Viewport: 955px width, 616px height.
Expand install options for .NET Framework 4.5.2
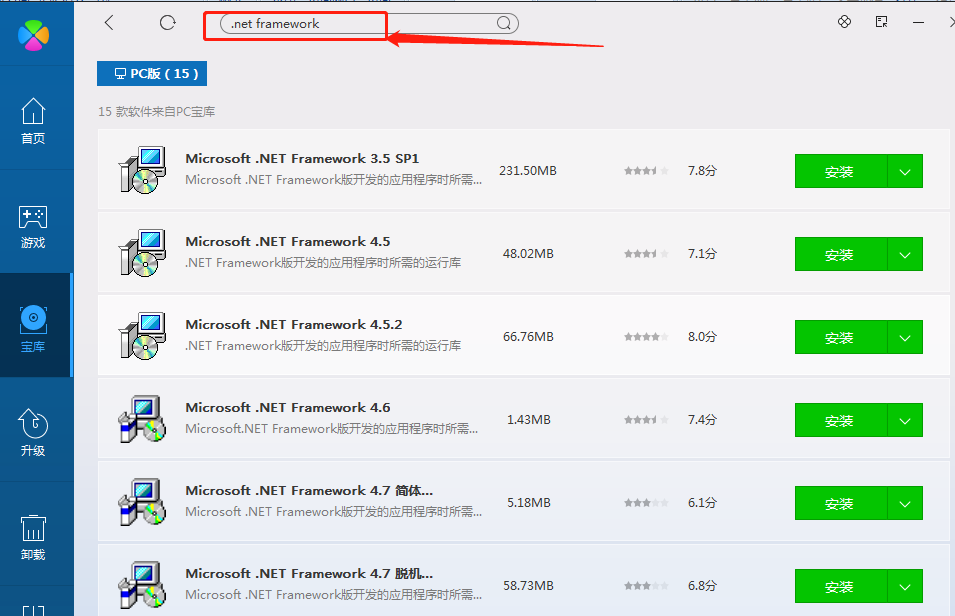coord(905,337)
